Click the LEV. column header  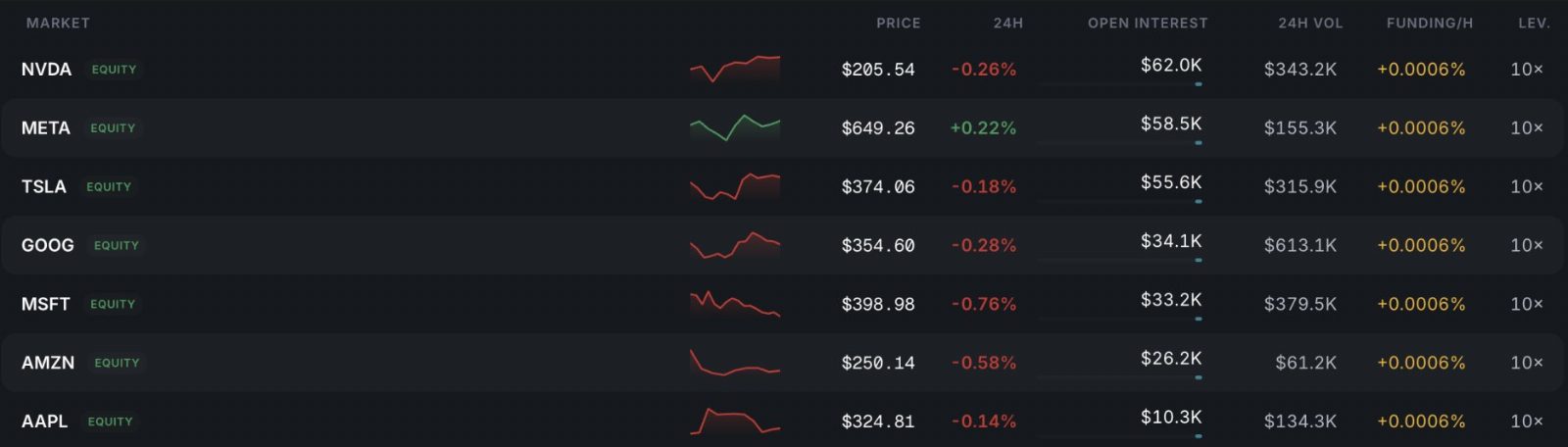tap(1534, 23)
